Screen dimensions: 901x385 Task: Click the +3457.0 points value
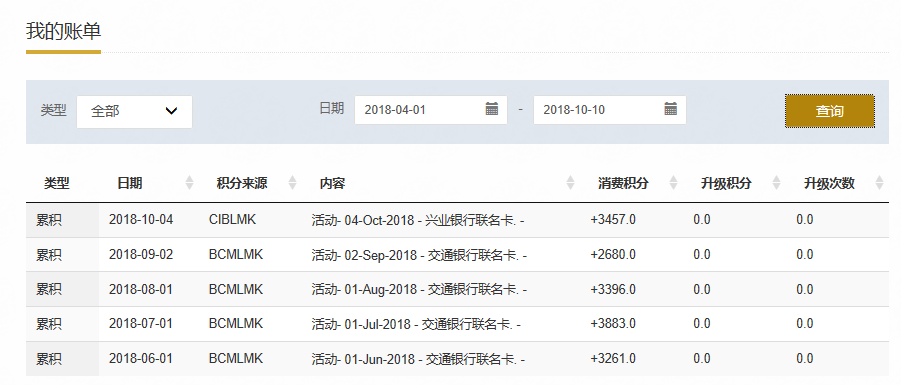tap(613, 220)
